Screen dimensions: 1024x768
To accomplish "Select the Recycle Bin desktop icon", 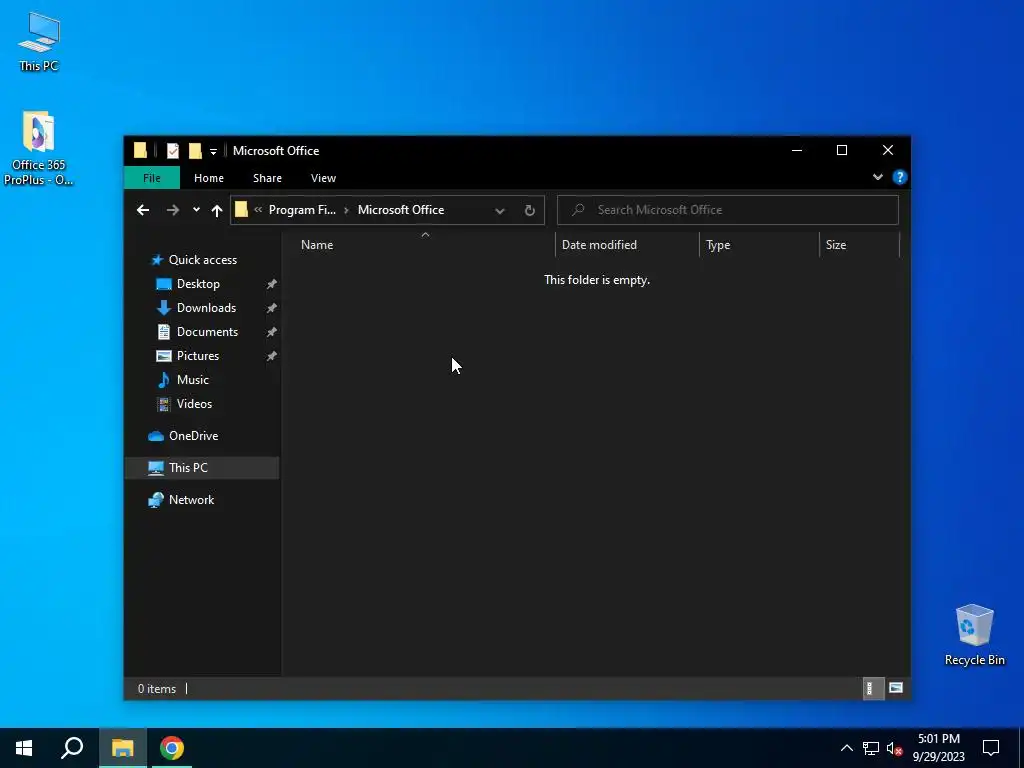I will coord(974,635).
